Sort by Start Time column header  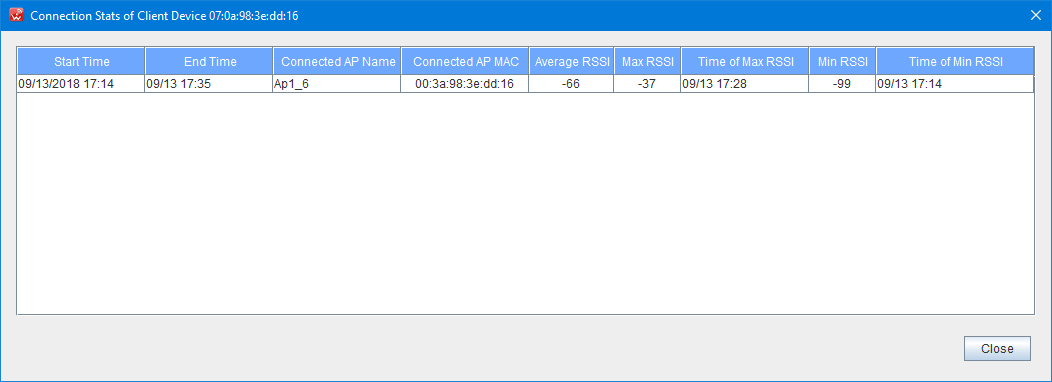coord(81,61)
